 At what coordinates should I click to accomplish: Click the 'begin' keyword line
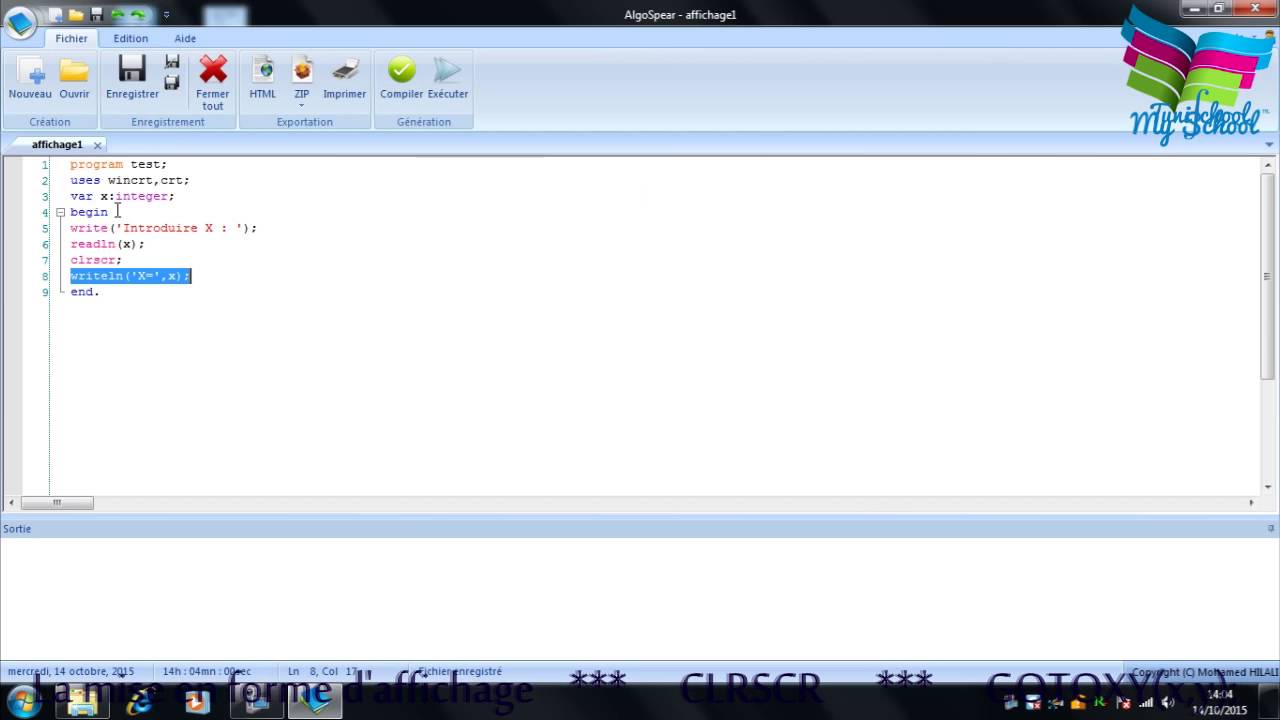(x=89, y=212)
